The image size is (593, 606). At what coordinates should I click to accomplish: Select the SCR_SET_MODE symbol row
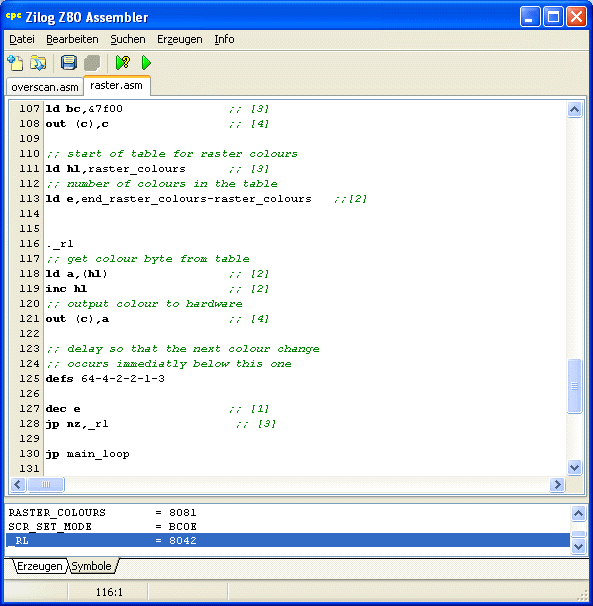(x=288, y=526)
